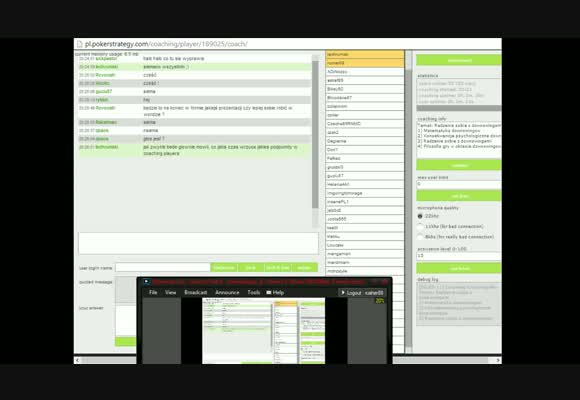The width and height of the screenshot is (580, 400).
Task: Click the page icon in the address bar
Action: click(x=80, y=44)
